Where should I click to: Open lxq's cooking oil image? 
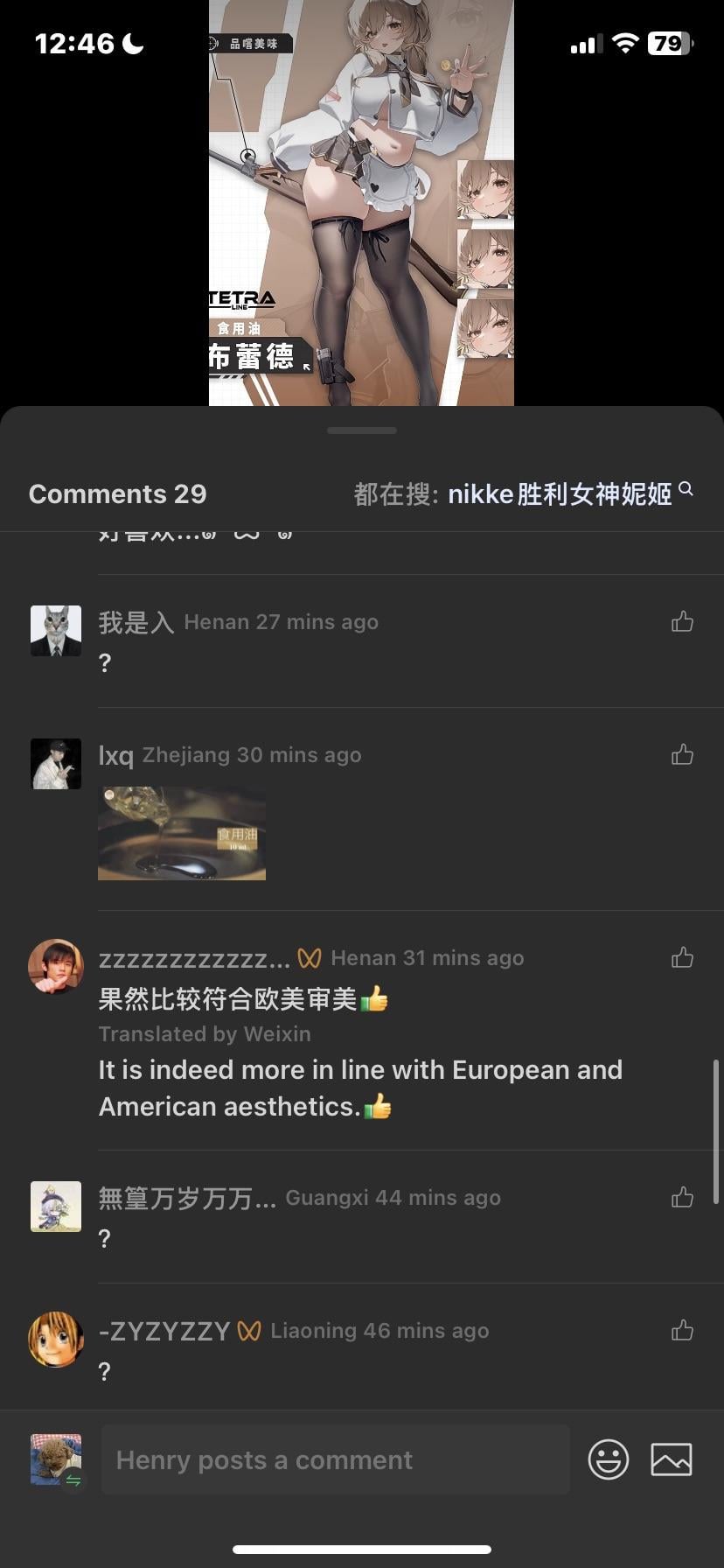pyautogui.click(x=182, y=833)
